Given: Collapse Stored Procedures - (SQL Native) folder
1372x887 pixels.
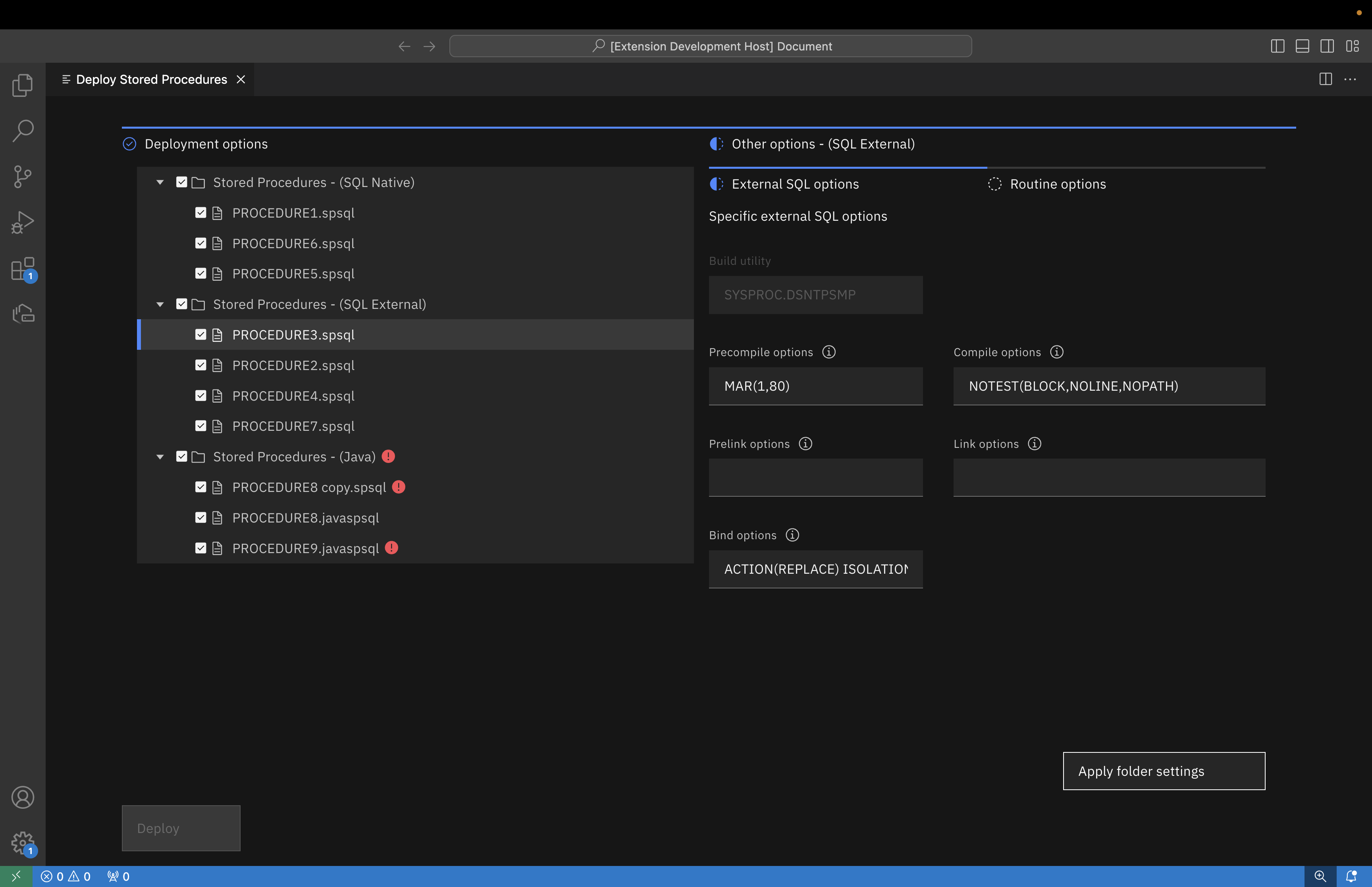Looking at the screenshot, I should [x=160, y=182].
